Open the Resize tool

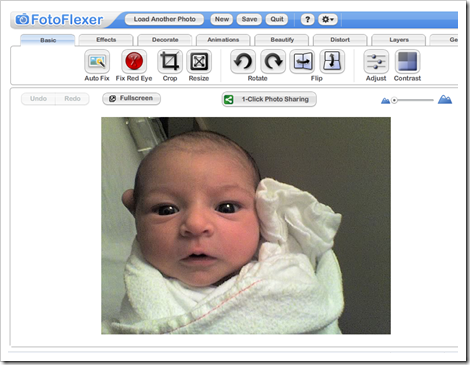pyautogui.click(x=199, y=61)
